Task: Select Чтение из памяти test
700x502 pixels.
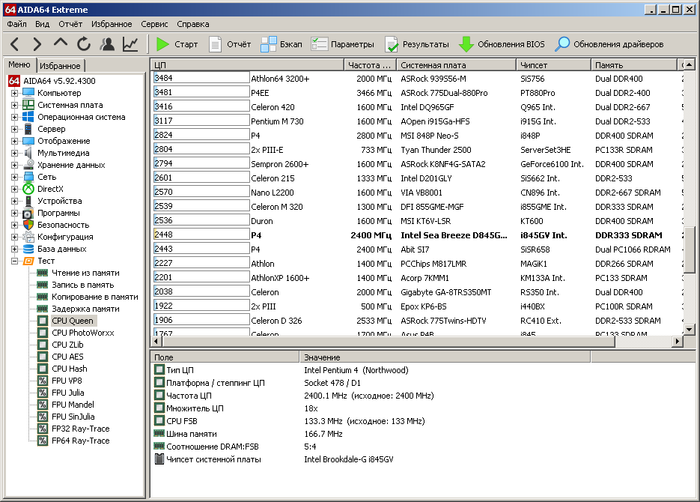Action: pyautogui.click(x=85, y=273)
